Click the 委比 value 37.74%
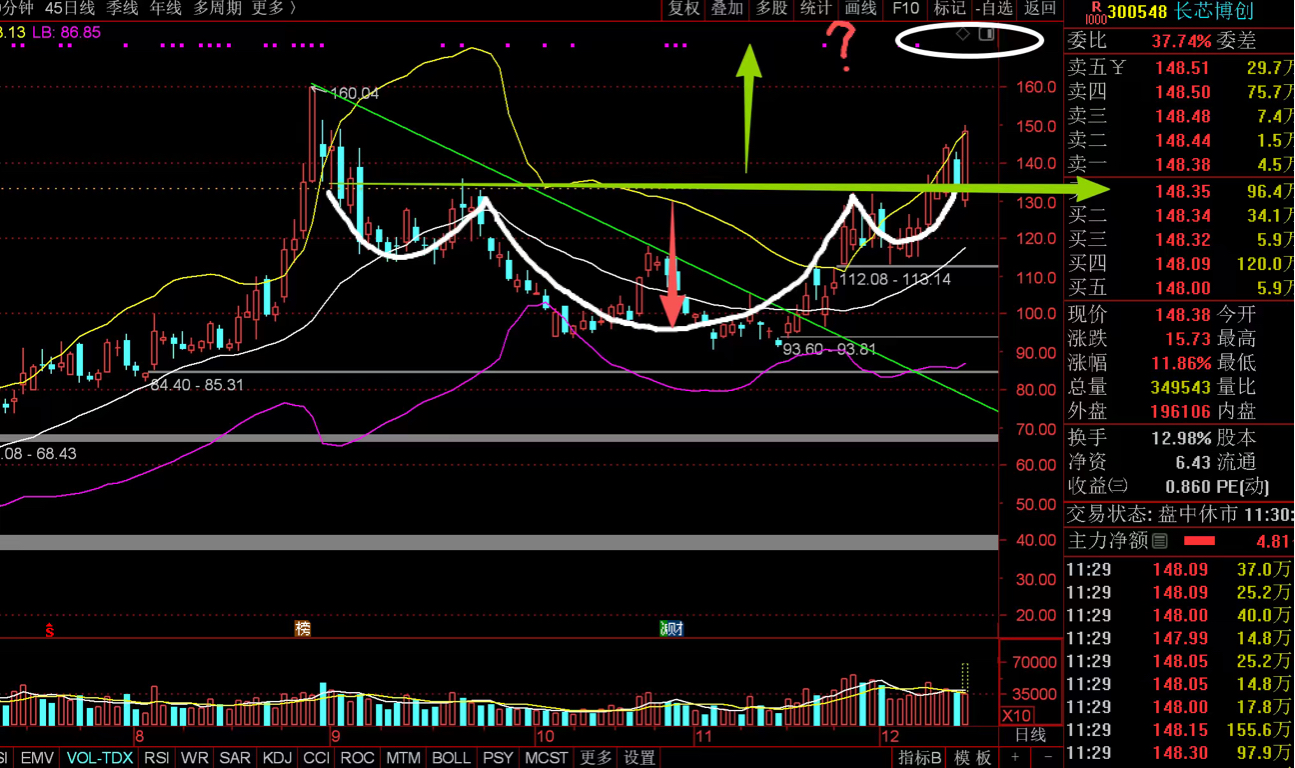The image size is (1295, 768). [x=1181, y=41]
